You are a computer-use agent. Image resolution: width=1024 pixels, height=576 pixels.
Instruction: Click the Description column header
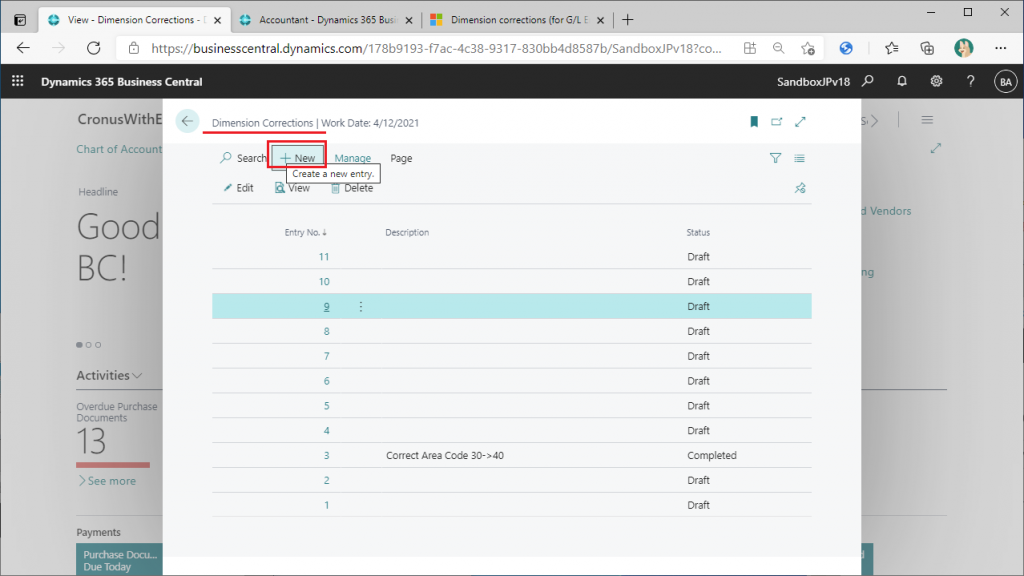click(x=407, y=232)
